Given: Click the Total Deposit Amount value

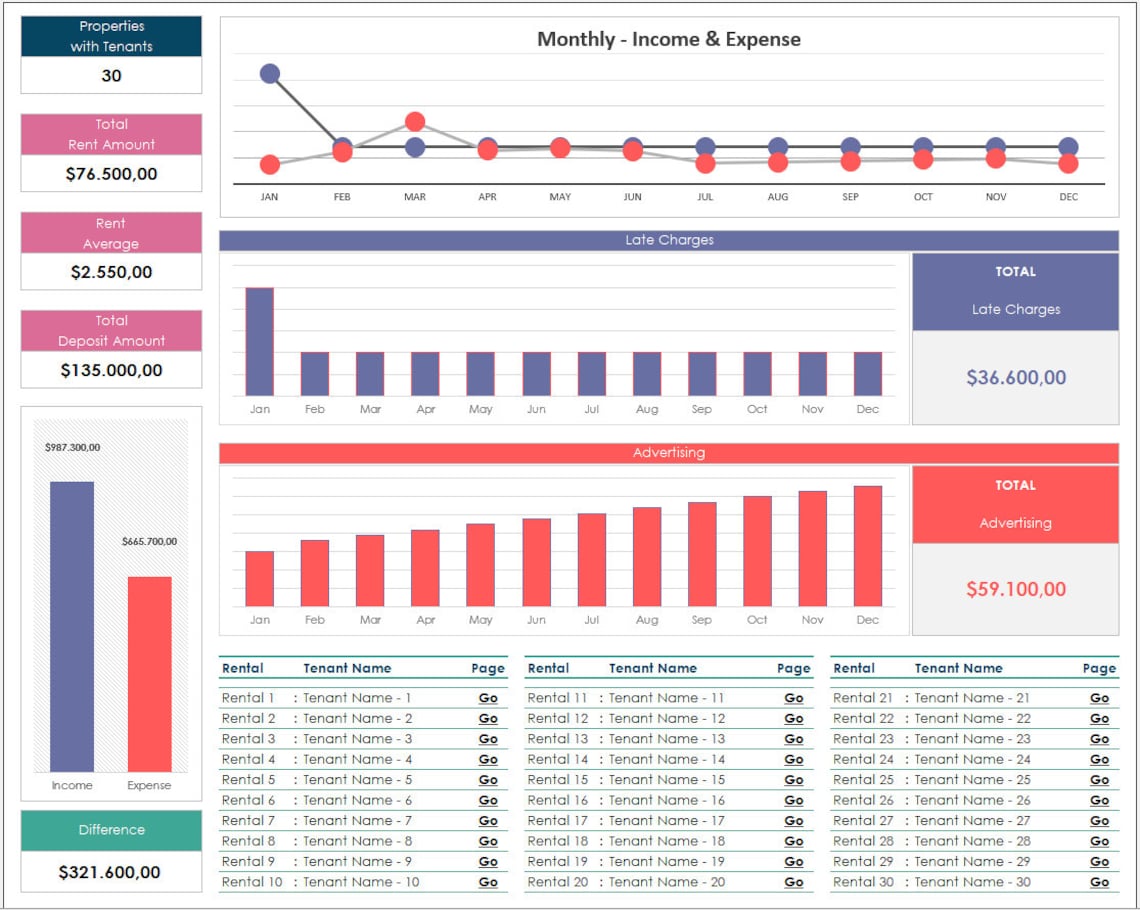Looking at the screenshot, I should click(x=111, y=371).
